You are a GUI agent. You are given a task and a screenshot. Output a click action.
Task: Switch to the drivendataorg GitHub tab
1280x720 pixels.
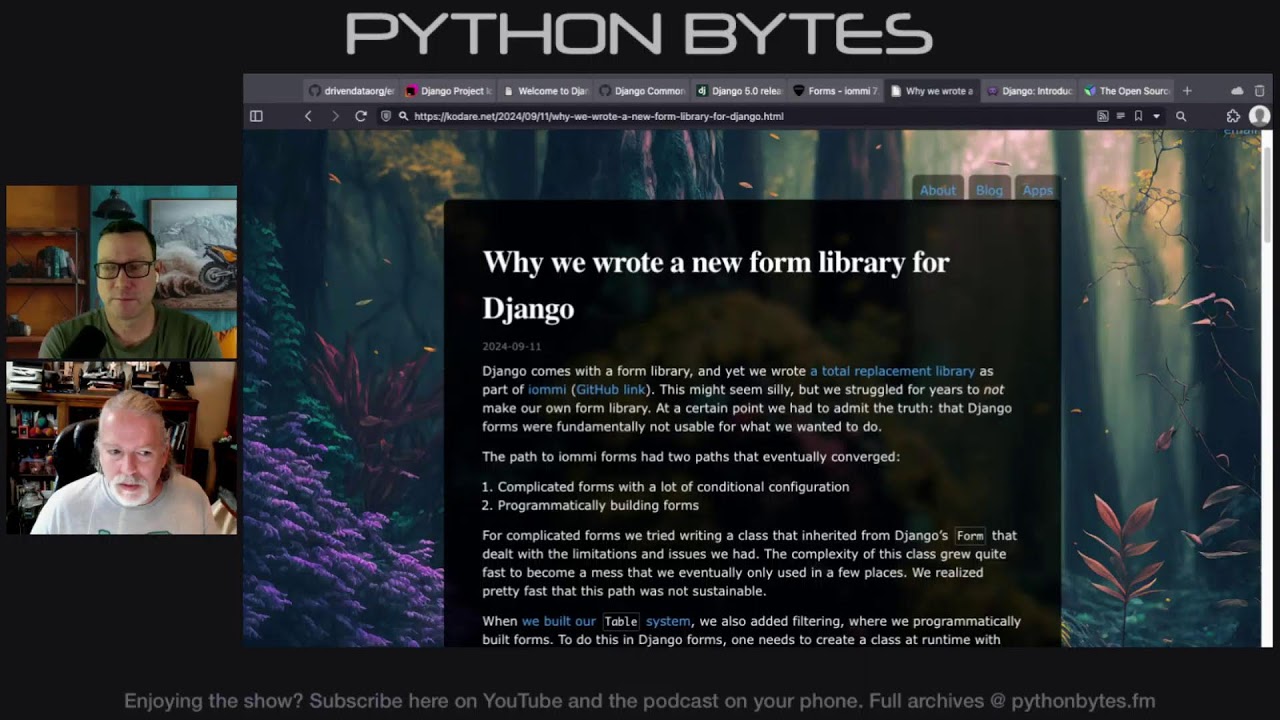351,91
